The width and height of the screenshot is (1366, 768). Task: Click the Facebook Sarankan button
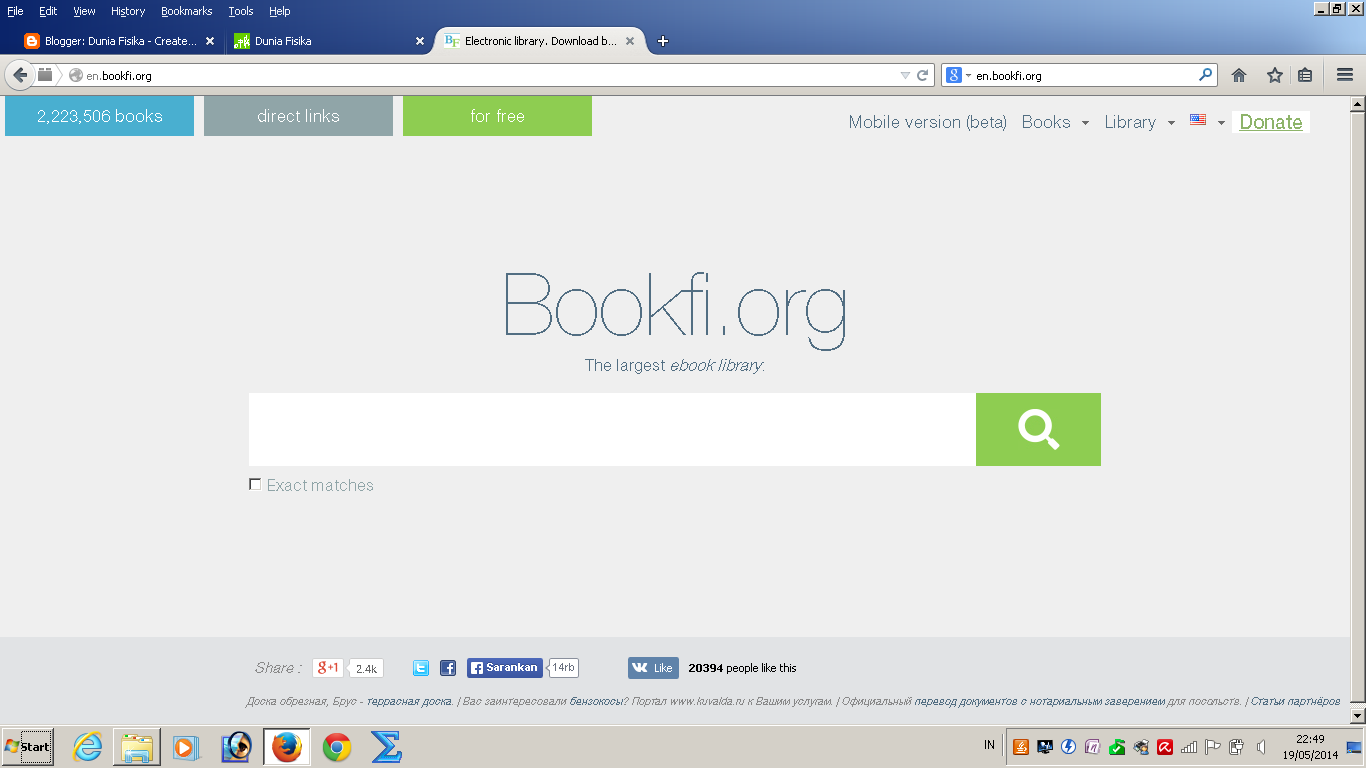(505, 668)
